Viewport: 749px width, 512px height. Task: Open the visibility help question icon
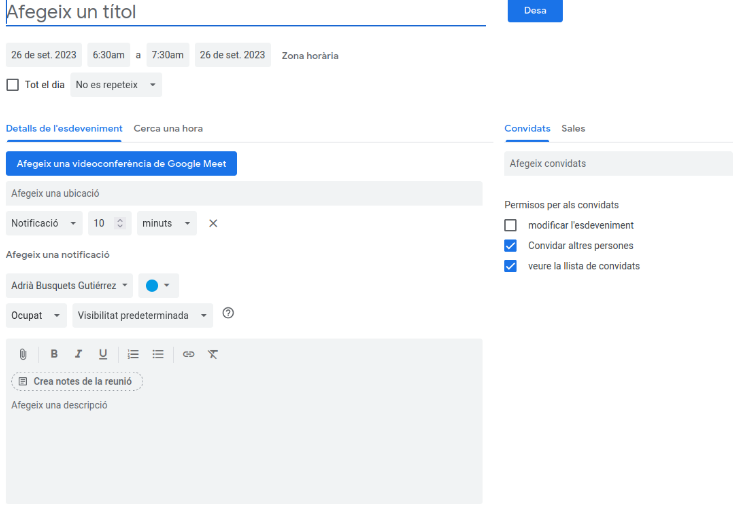pos(228,313)
